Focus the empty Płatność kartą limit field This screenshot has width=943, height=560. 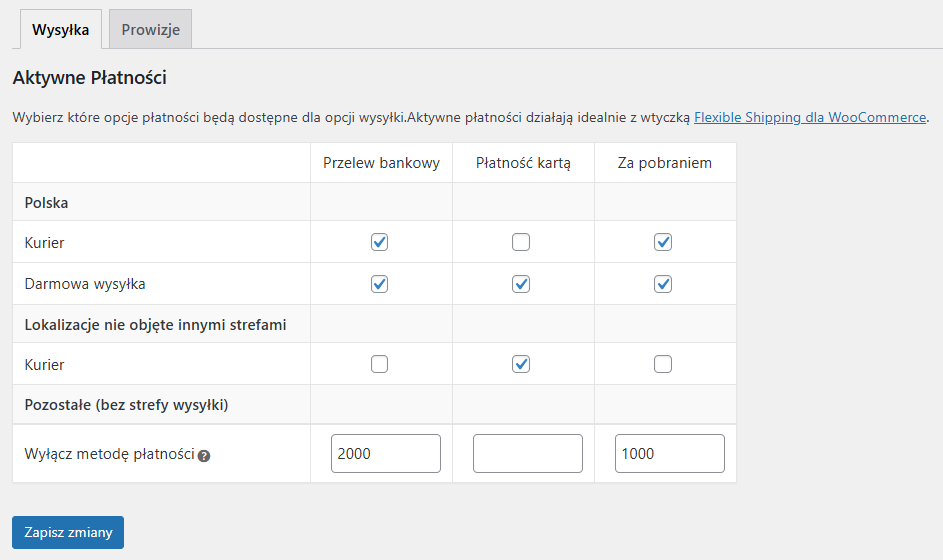click(527, 454)
